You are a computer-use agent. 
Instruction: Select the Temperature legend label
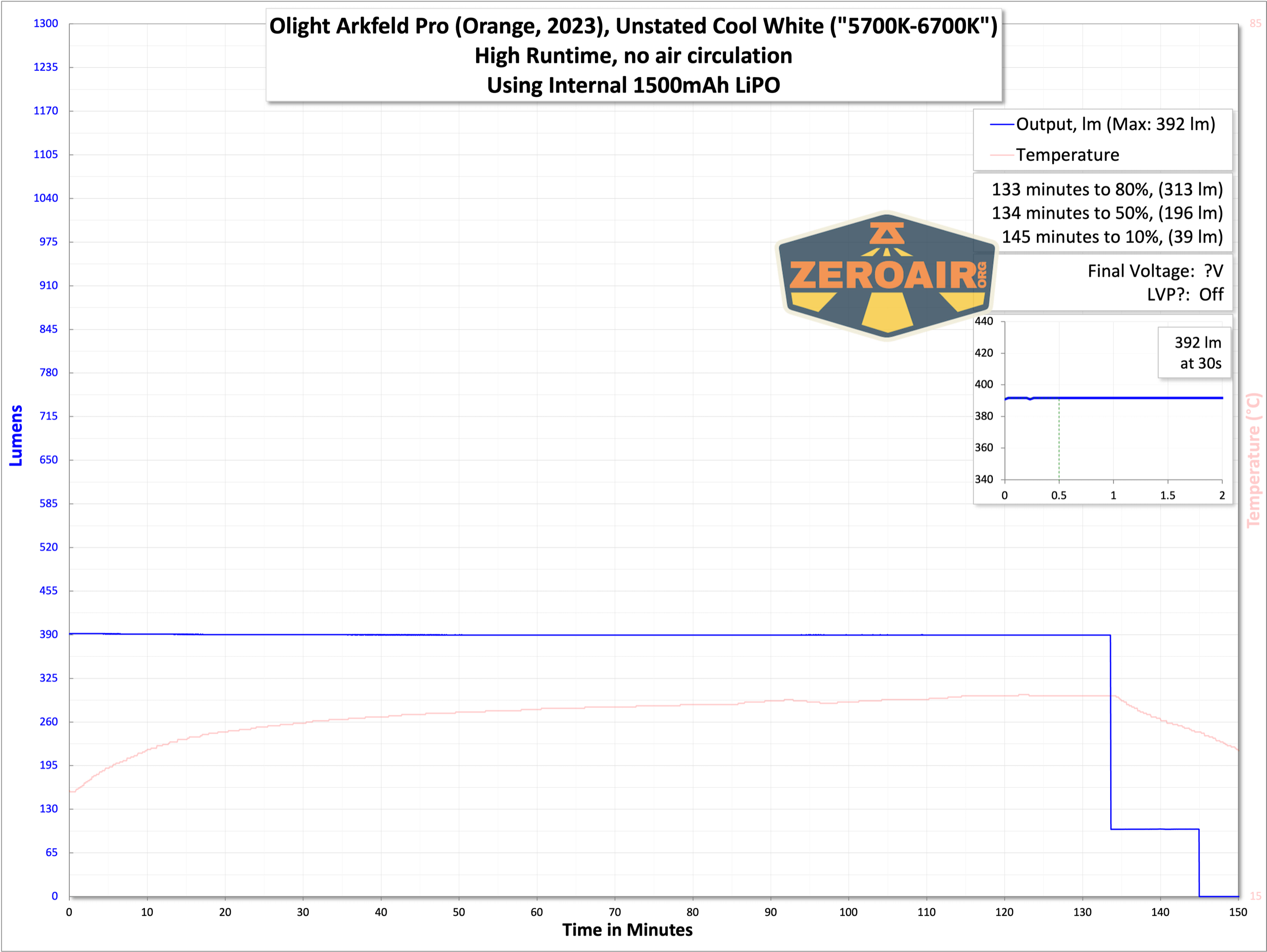(x=1067, y=155)
